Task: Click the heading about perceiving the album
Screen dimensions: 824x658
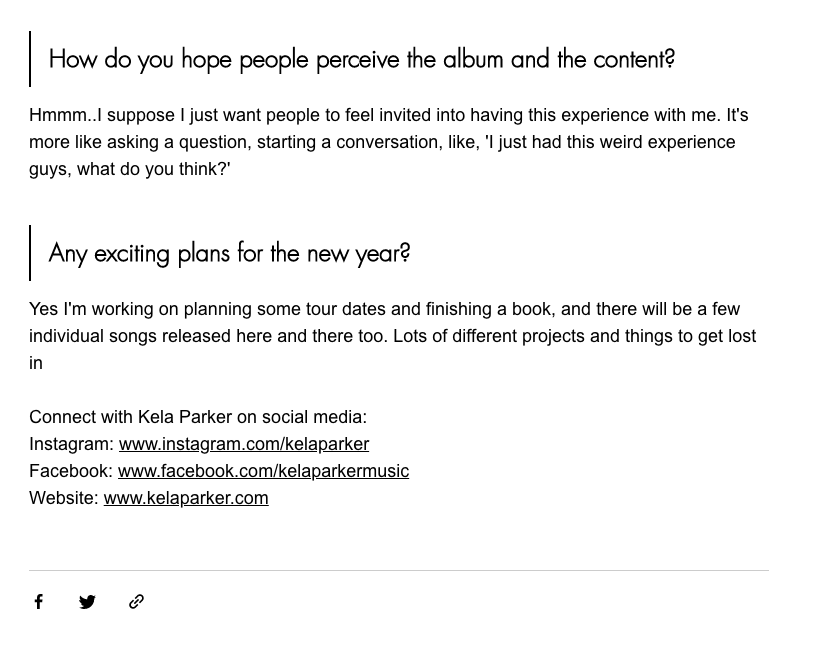Action: [x=362, y=59]
